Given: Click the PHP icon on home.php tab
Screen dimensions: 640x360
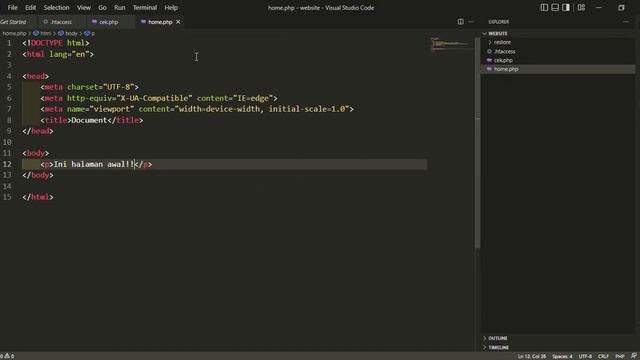Looking at the screenshot, I should (x=143, y=22).
